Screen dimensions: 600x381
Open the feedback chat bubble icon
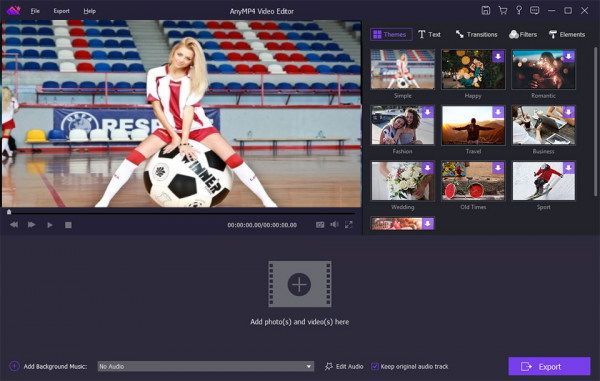535,11
